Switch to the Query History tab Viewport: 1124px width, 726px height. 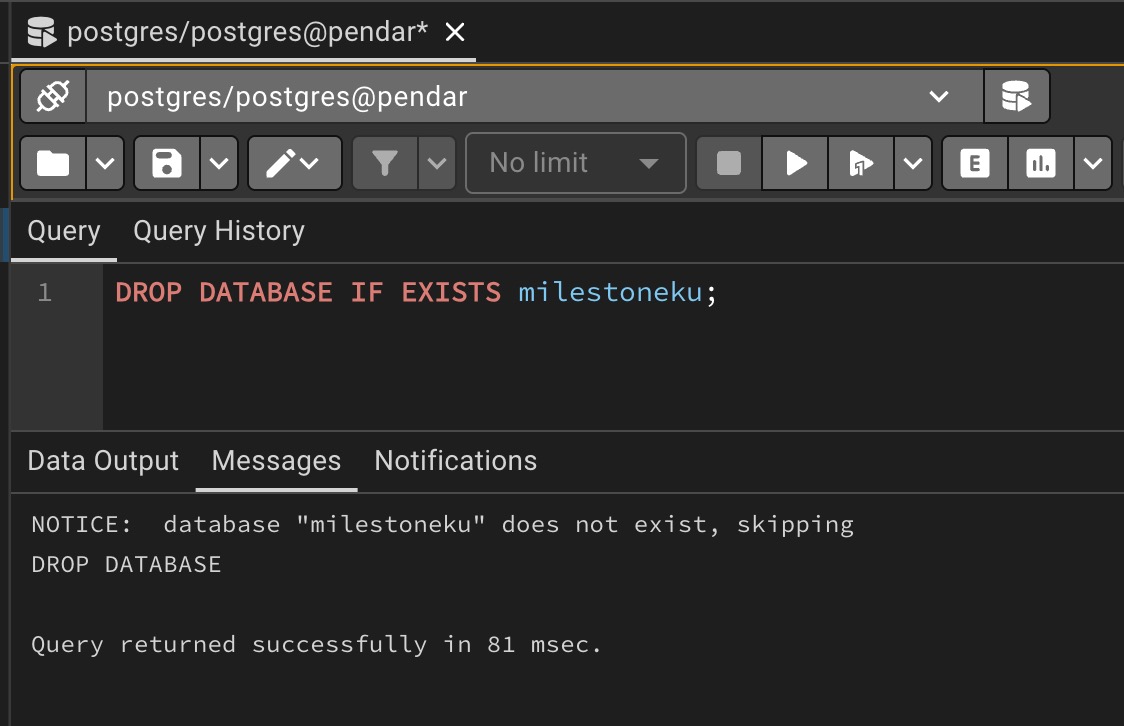[x=219, y=231]
